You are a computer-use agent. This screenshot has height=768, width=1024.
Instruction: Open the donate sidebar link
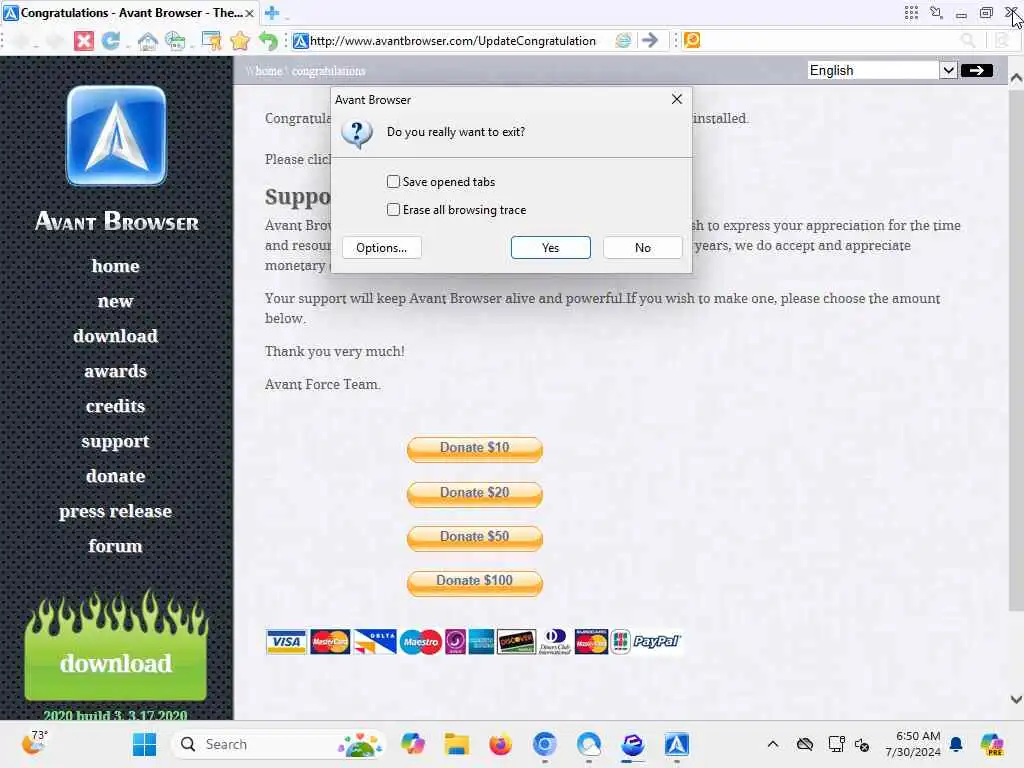click(x=116, y=476)
